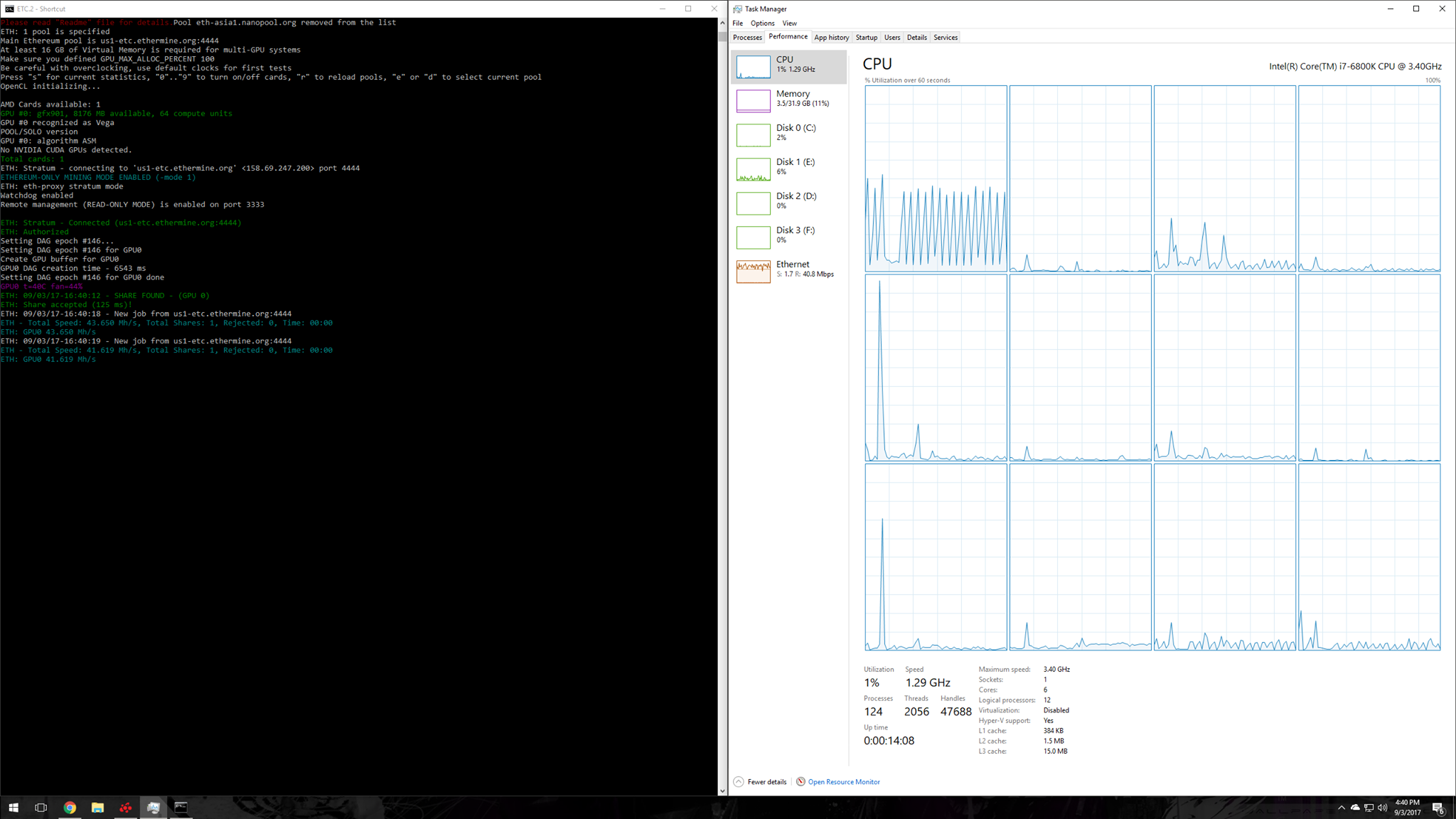The width and height of the screenshot is (1456, 819).
Task: Select the Memory usage thumbnail graph
Action: pyautogui.click(x=753, y=100)
